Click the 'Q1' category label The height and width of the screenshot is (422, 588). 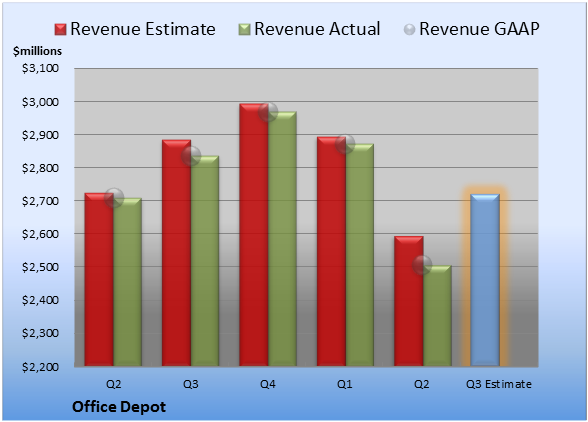point(345,384)
